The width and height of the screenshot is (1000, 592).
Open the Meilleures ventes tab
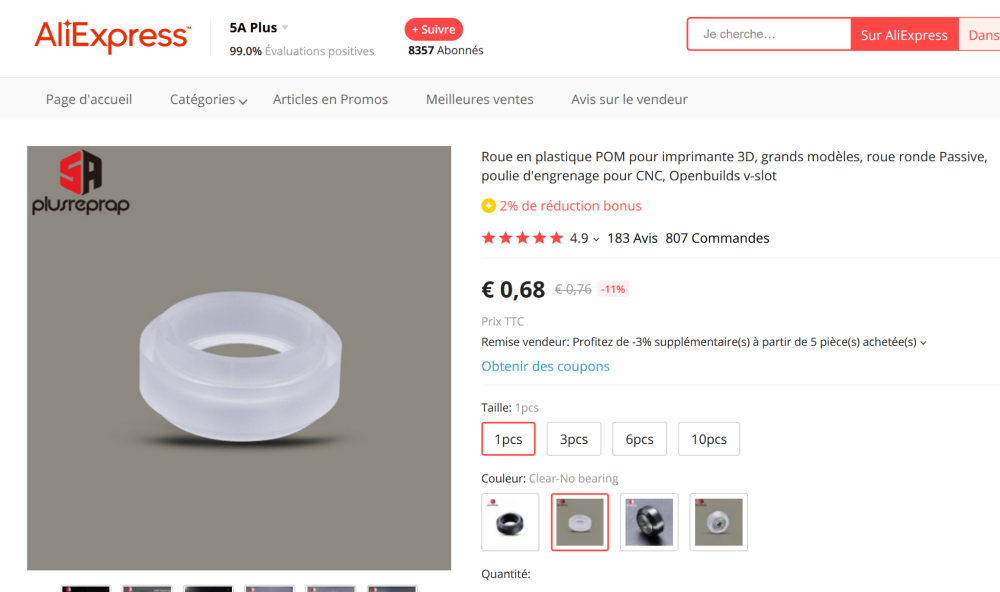click(479, 100)
